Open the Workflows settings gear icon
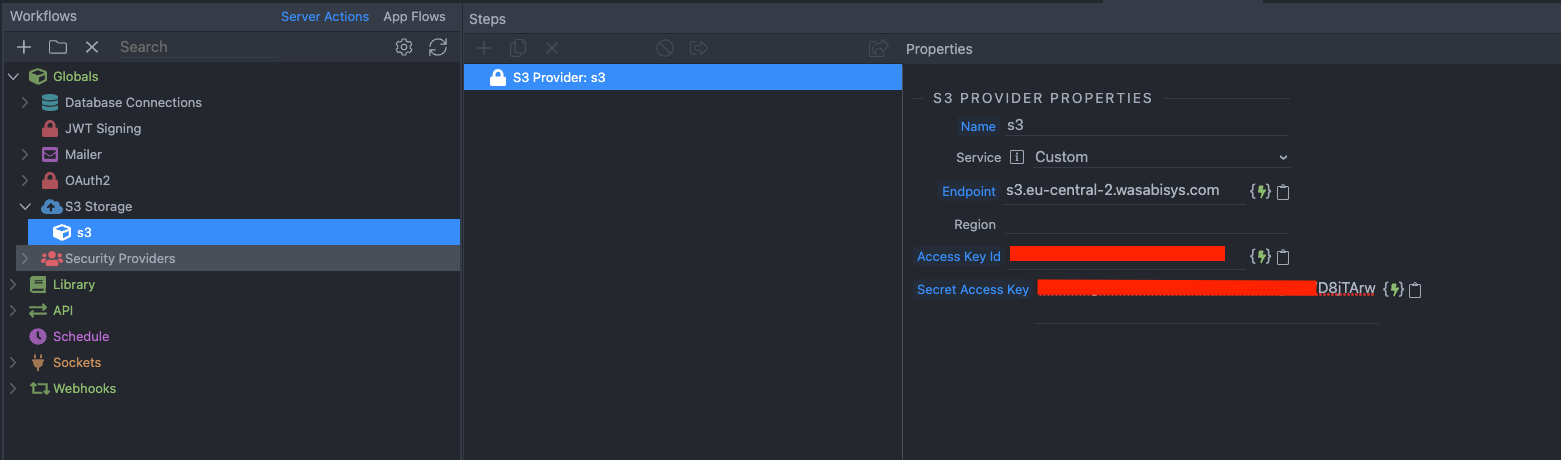The image size is (1561, 460). tap(404, 47)
